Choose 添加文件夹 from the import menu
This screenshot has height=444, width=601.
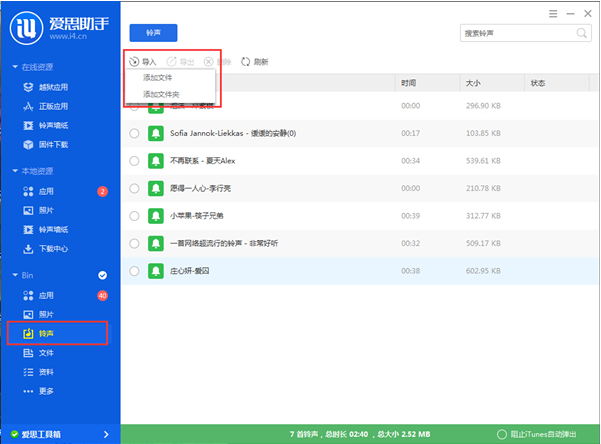160,94
